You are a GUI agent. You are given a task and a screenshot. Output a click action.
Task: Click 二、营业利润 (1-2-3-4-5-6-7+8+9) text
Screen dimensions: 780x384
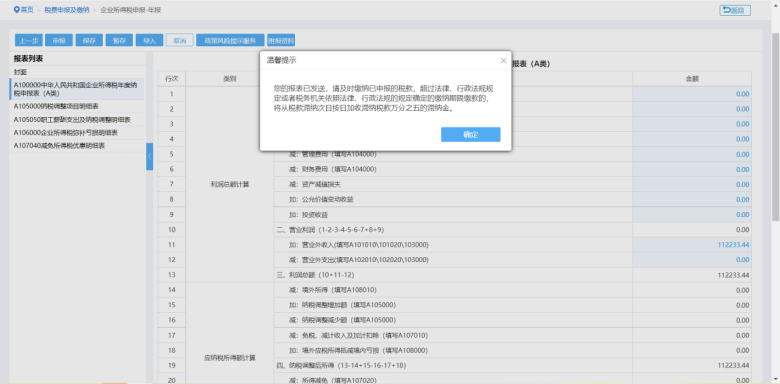[330, 230]
